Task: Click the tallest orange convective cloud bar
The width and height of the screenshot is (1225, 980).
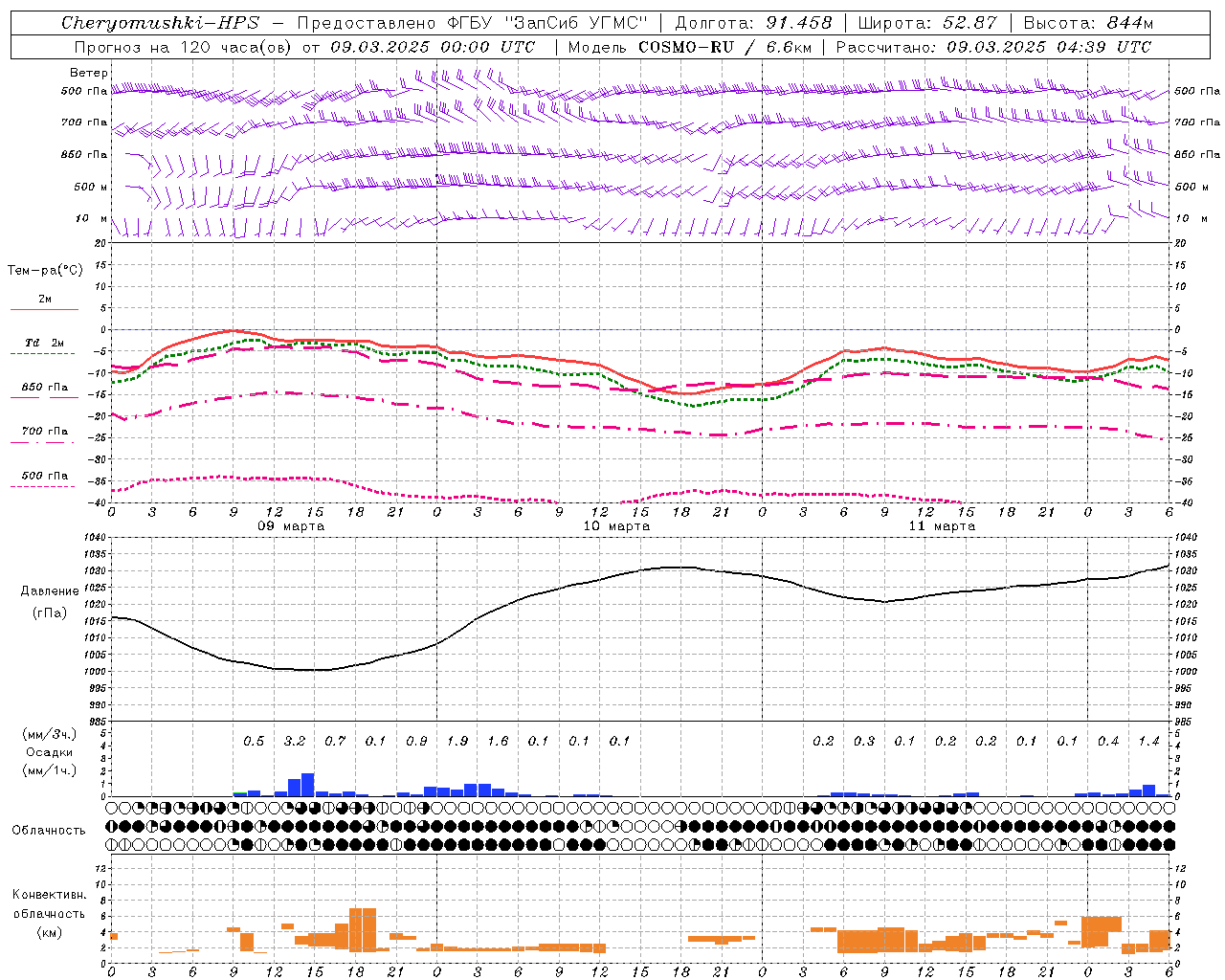Action: coord(363,929)
